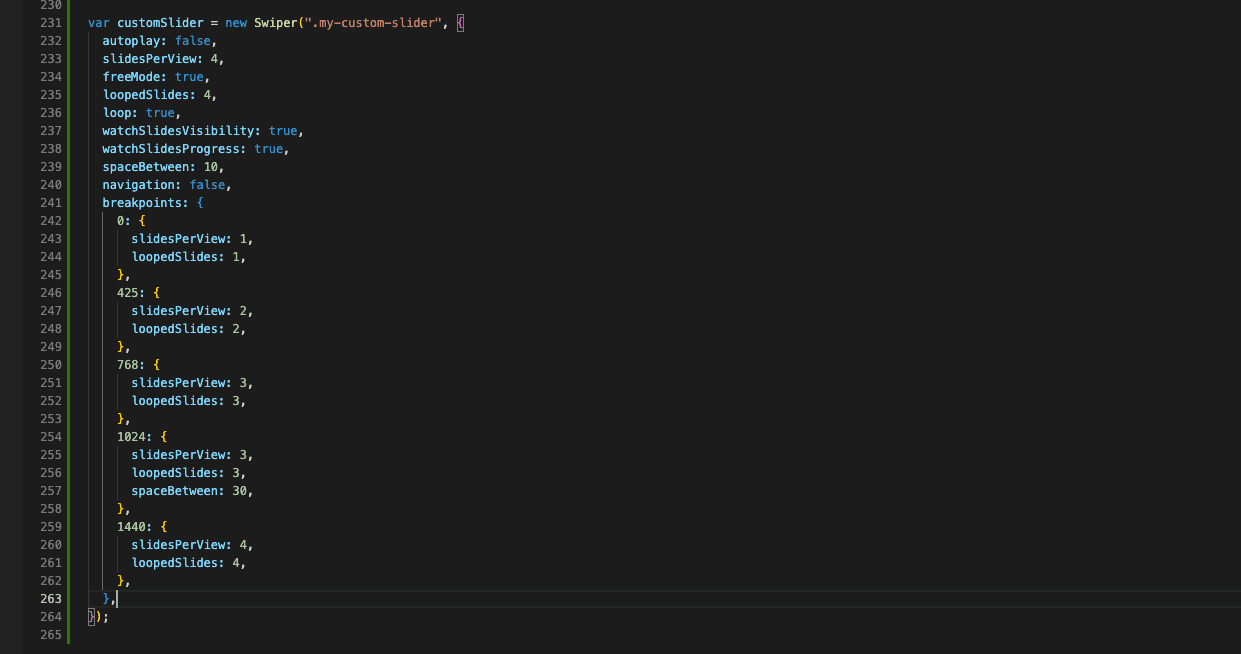
Task: Click the freeMode property name
Action: [x=134, y=77]
